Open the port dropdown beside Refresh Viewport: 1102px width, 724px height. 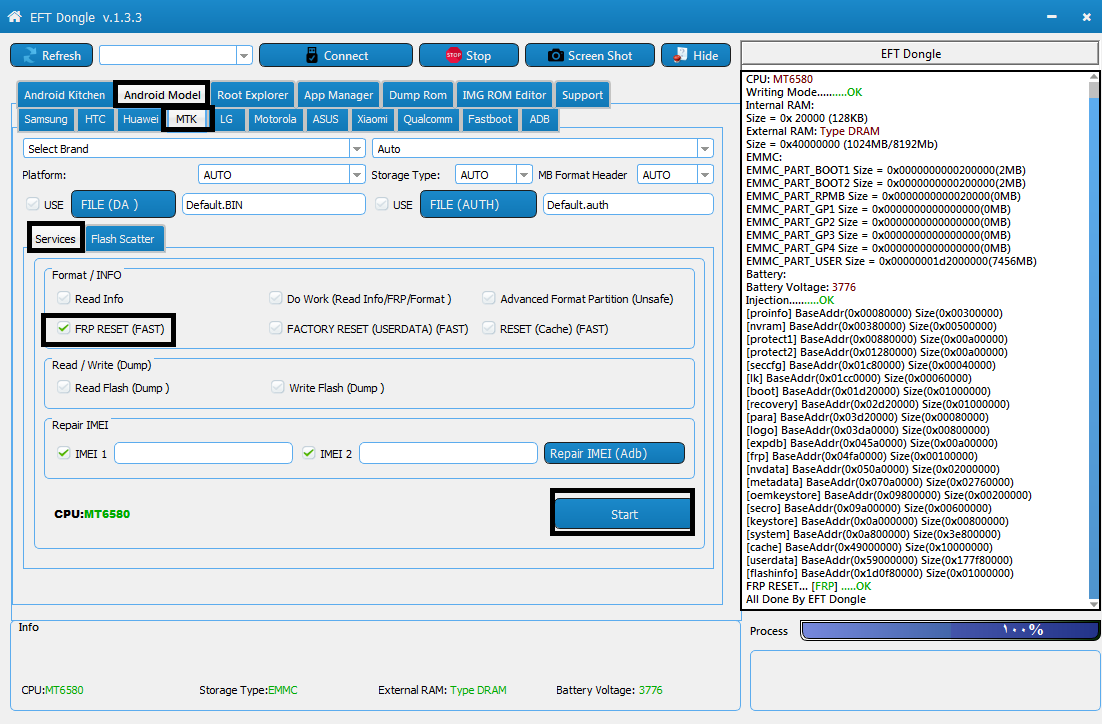(x=244, y=56)
